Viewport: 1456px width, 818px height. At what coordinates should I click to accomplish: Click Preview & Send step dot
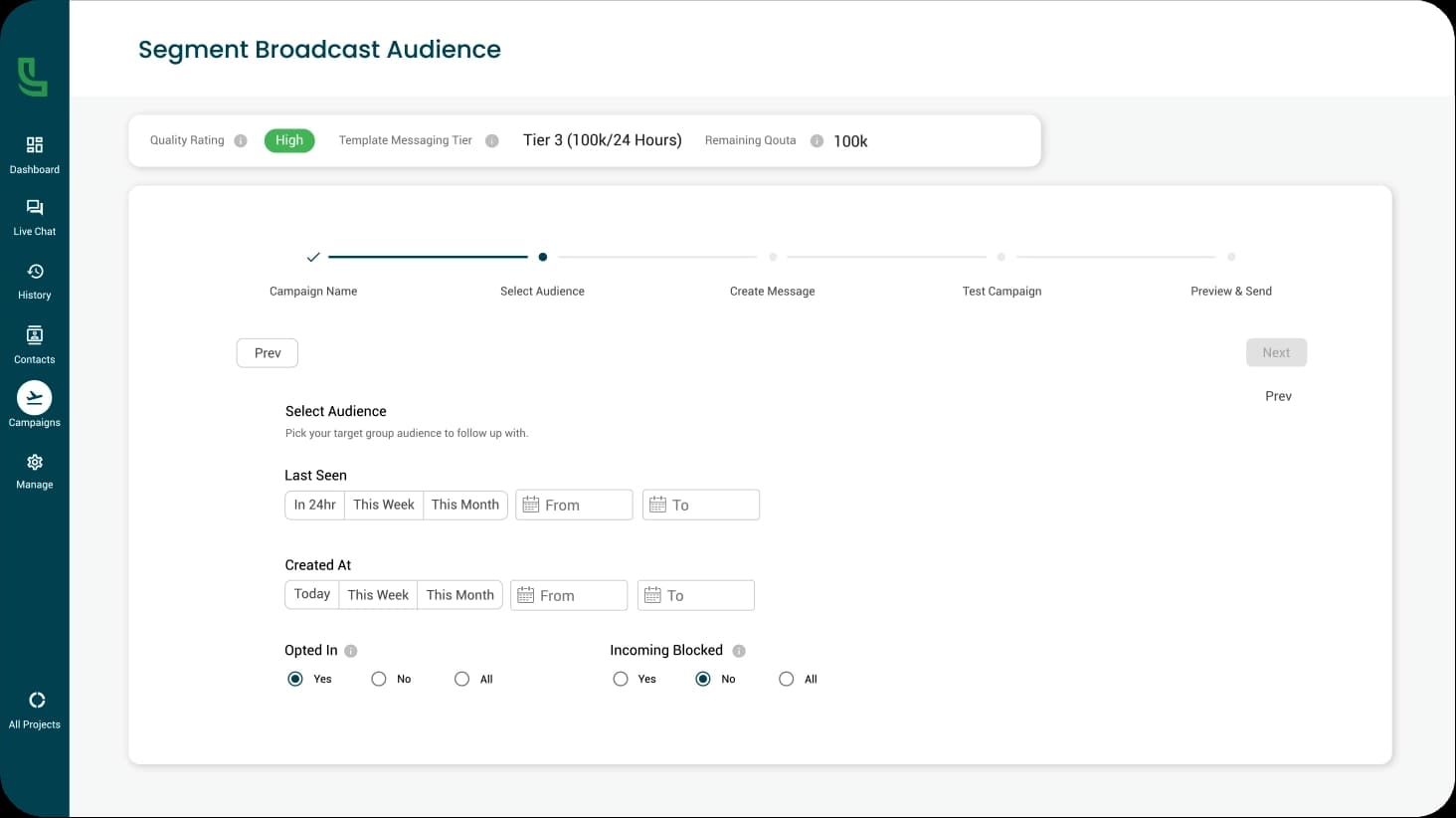pyautogui.click(x=1231, y=257)
